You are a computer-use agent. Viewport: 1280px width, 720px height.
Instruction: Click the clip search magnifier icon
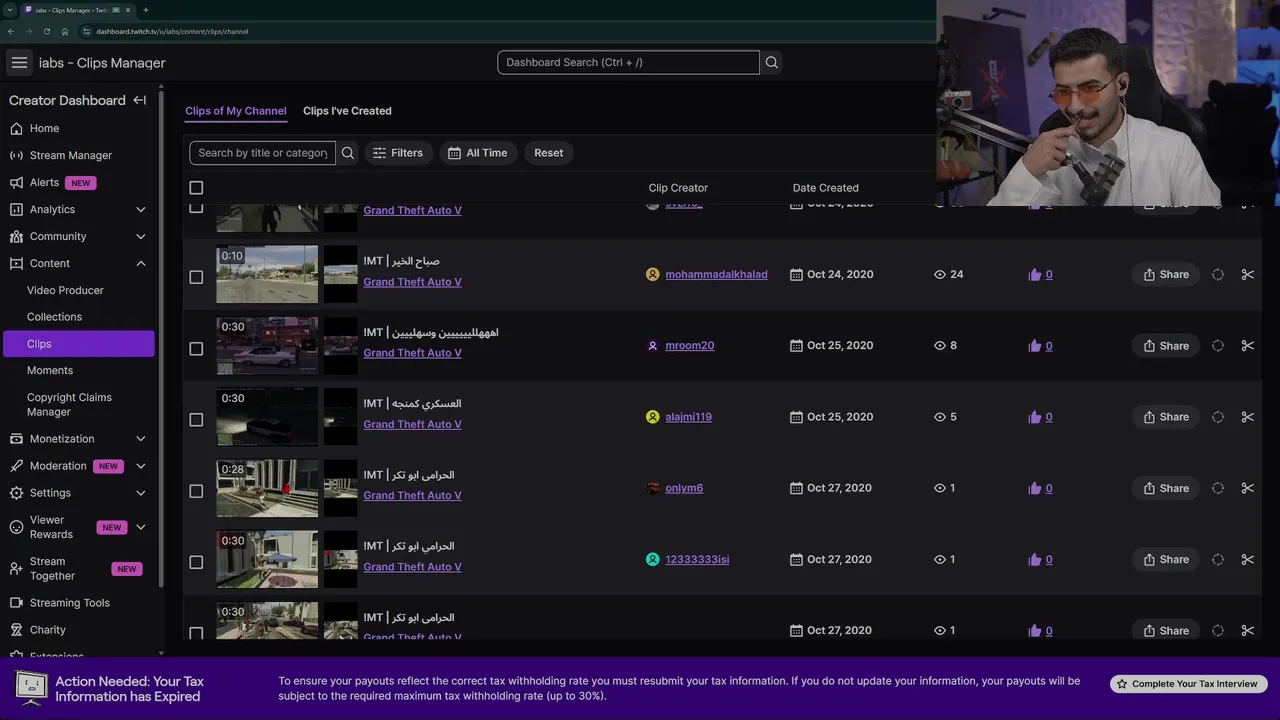[x=348, y=153]
